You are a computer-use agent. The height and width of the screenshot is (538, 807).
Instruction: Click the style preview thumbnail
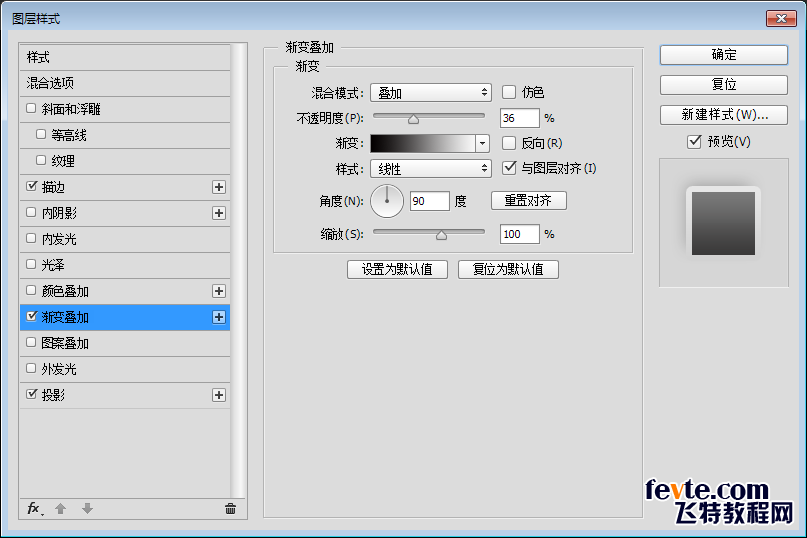tap(723, 223)
